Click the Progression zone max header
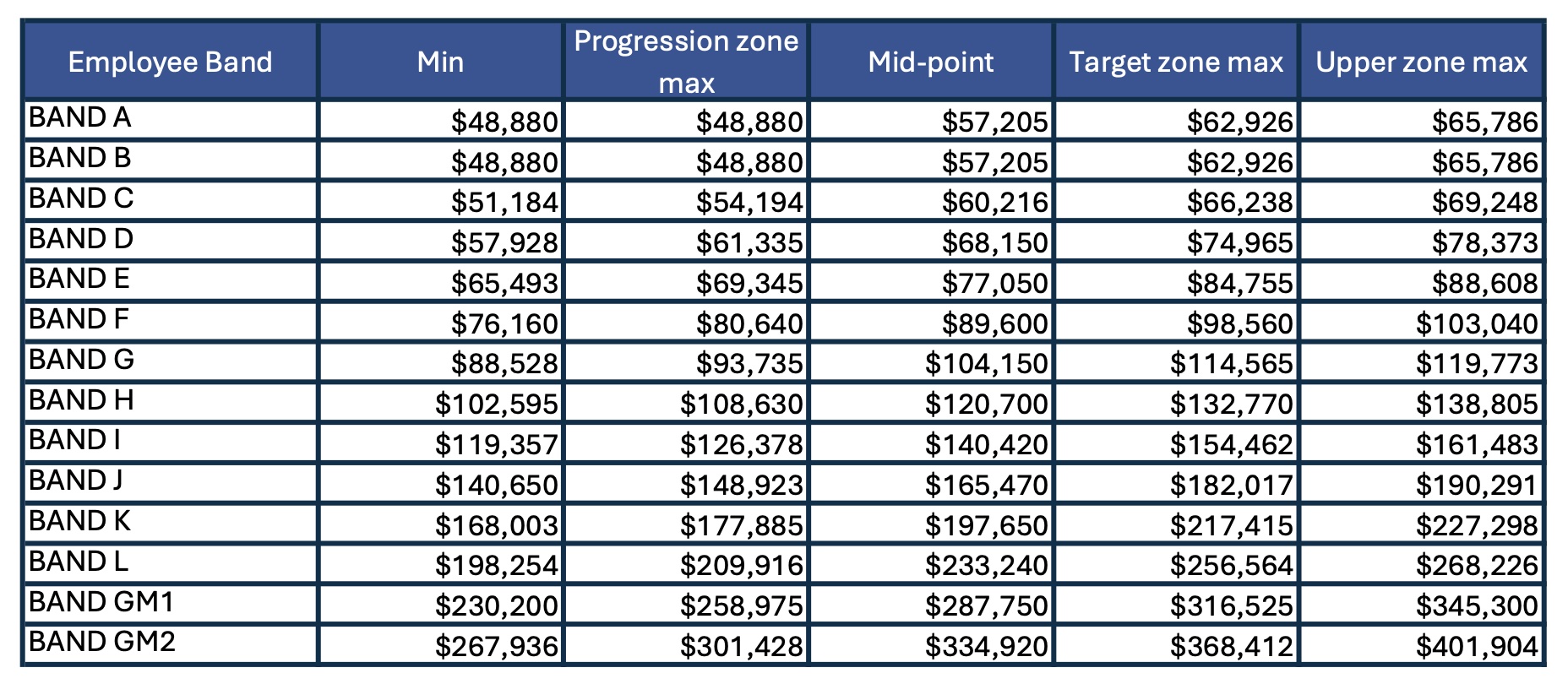Image resolution: width=1568 pixels, height=684 pixels. click(x=686, y=62)
